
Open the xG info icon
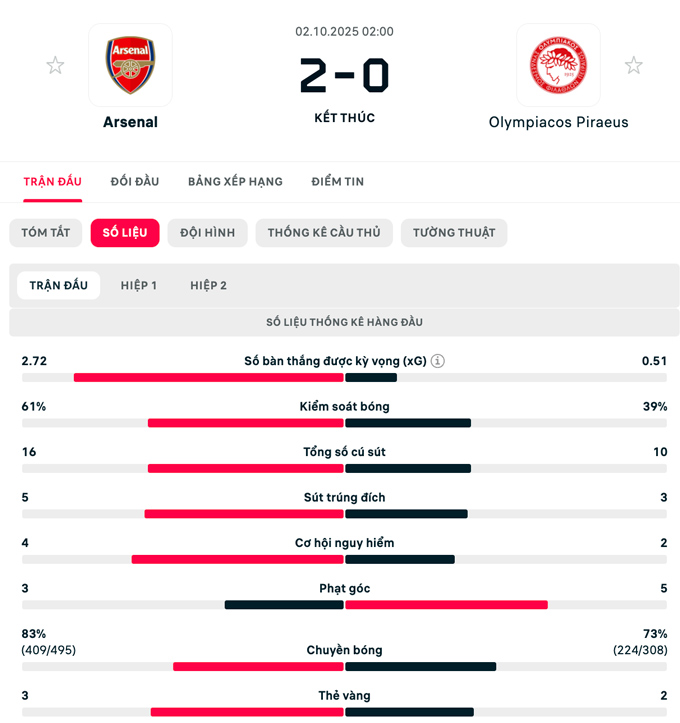tap(438, 361)
